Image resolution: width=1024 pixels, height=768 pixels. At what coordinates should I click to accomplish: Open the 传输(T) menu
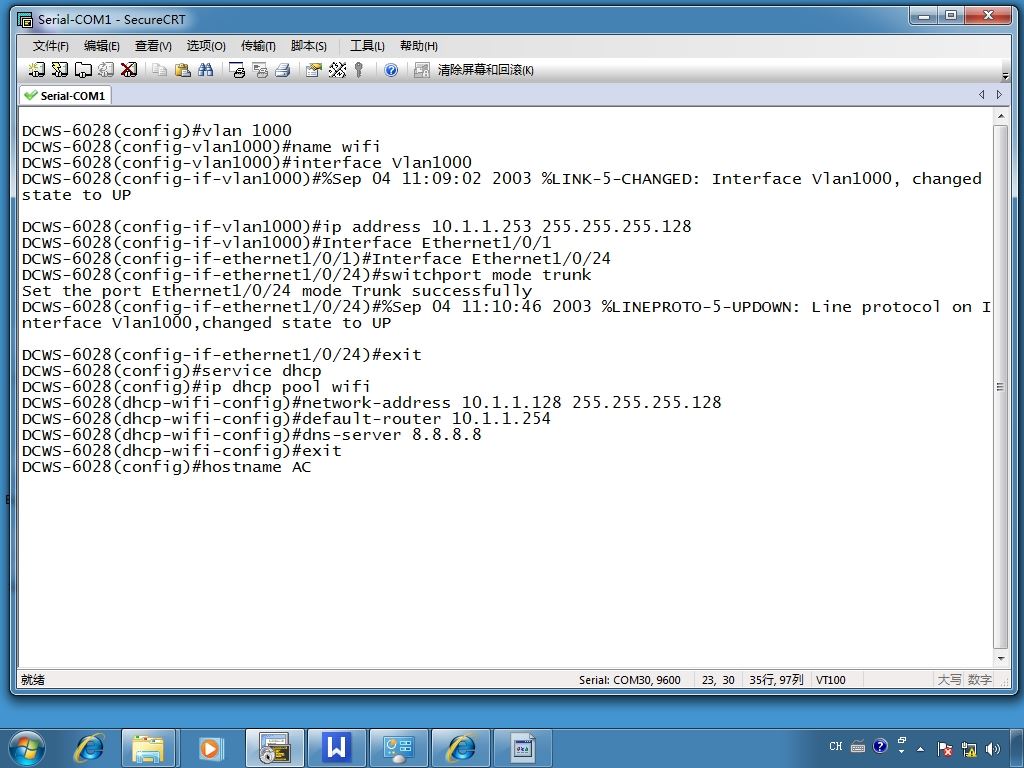click(x=258, y=46)
